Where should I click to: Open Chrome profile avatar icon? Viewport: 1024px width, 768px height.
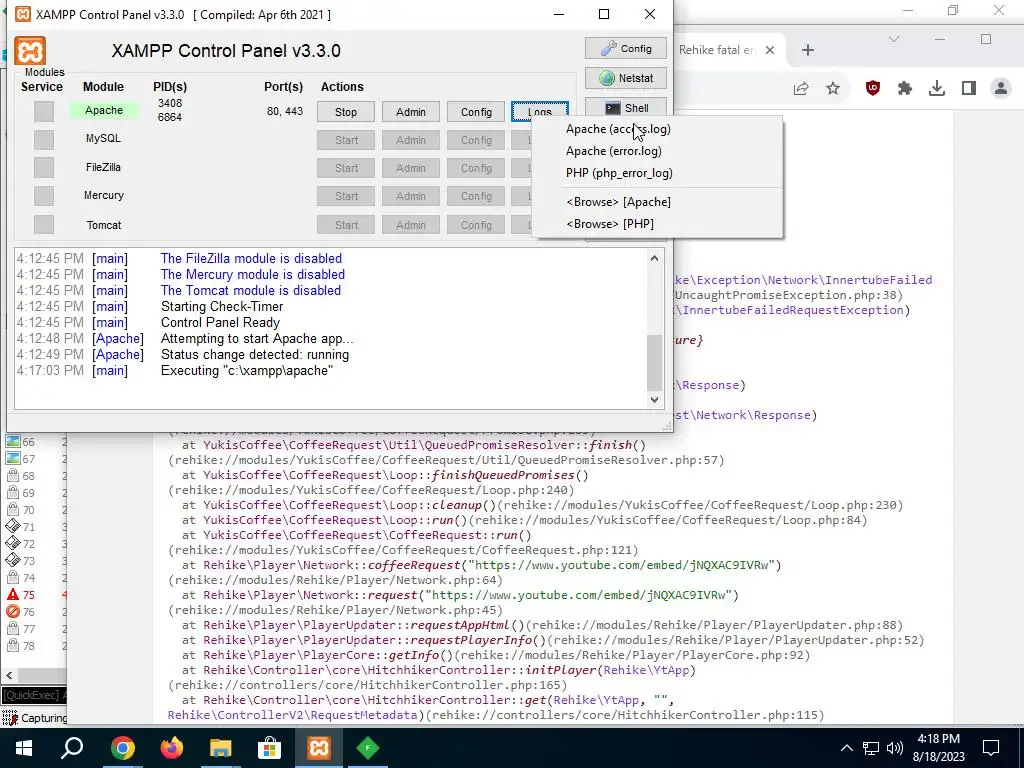(x=1000, y=88)
